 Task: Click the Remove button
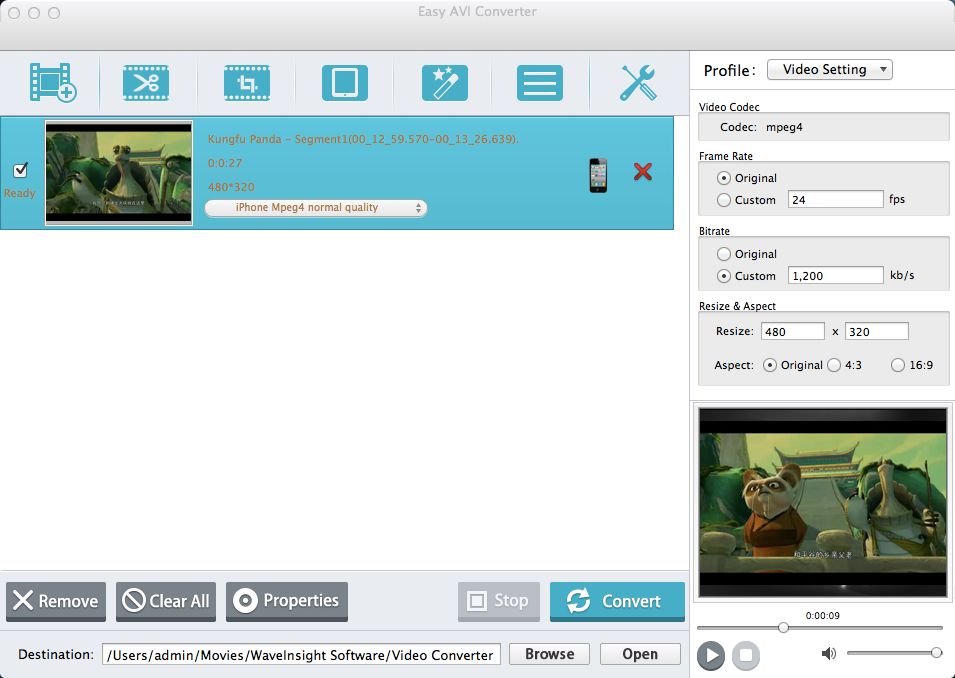[x=56, y=601]
